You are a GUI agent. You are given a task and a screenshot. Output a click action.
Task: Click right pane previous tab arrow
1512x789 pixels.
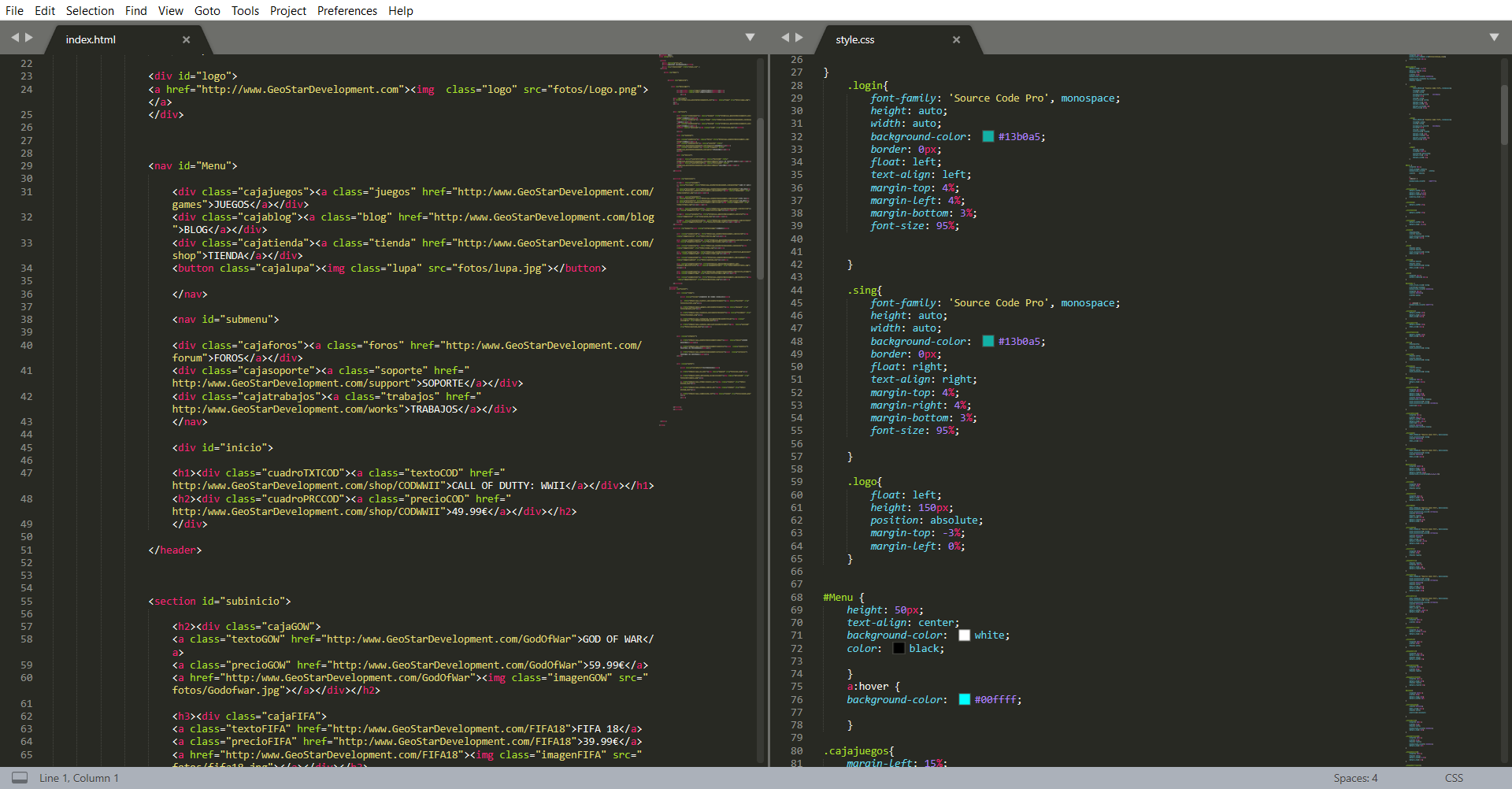(x=785, y=38)
